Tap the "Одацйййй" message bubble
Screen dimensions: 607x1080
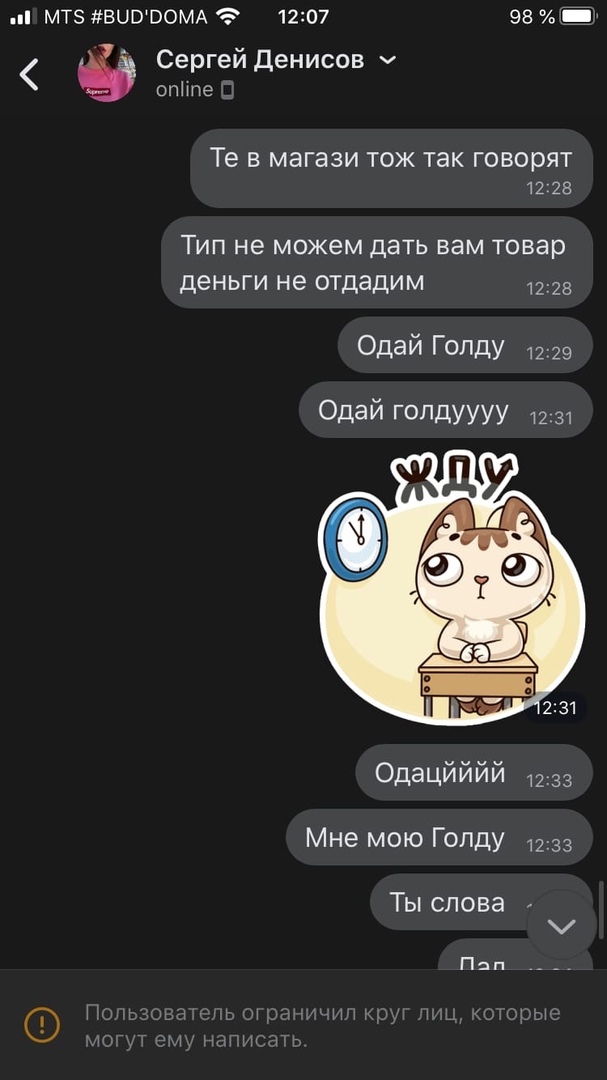pos(474,772)
